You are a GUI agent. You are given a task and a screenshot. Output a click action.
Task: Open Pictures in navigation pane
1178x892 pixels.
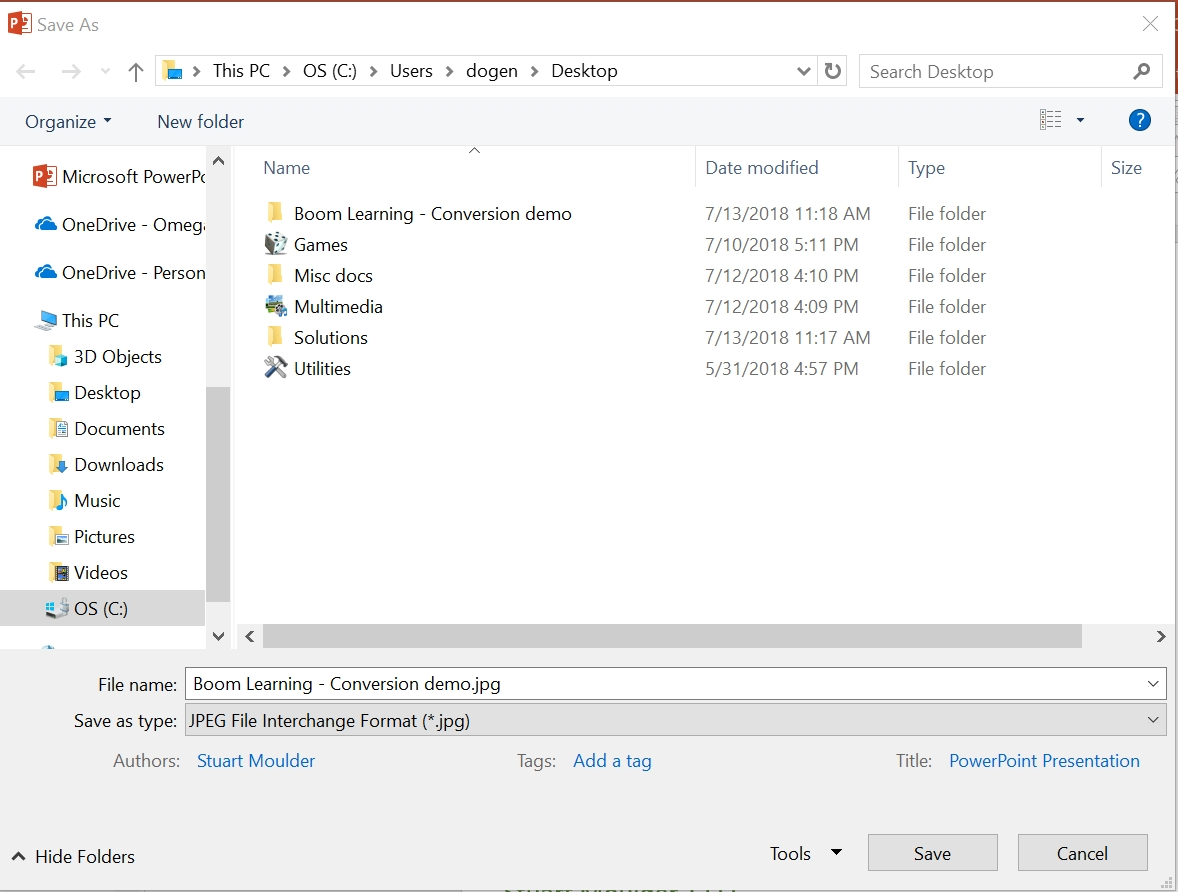(x=92, y=537)
